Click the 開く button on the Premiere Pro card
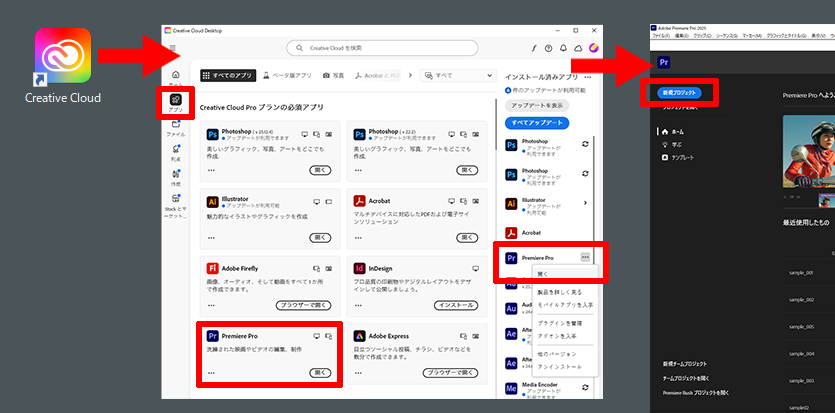The height and width of the screenshot is (413, 835). (320, 373)
